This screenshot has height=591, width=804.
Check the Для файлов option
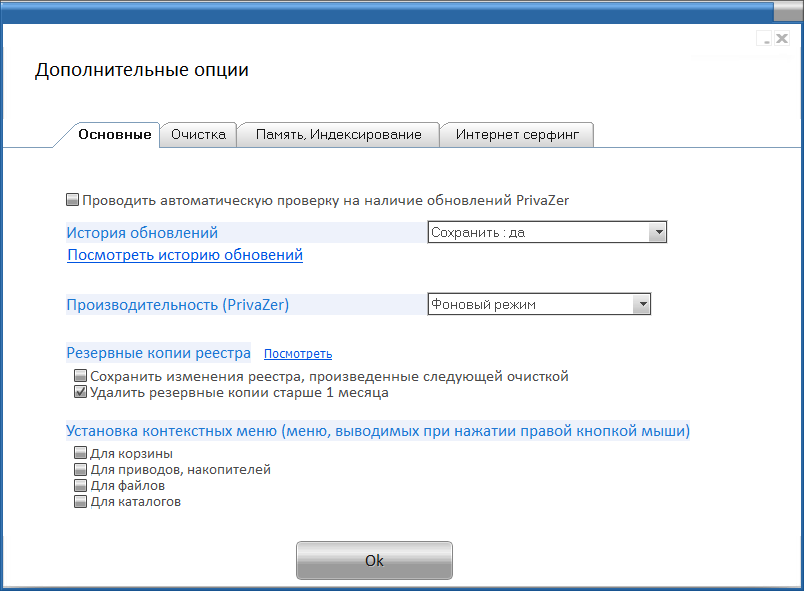point(81,485)
